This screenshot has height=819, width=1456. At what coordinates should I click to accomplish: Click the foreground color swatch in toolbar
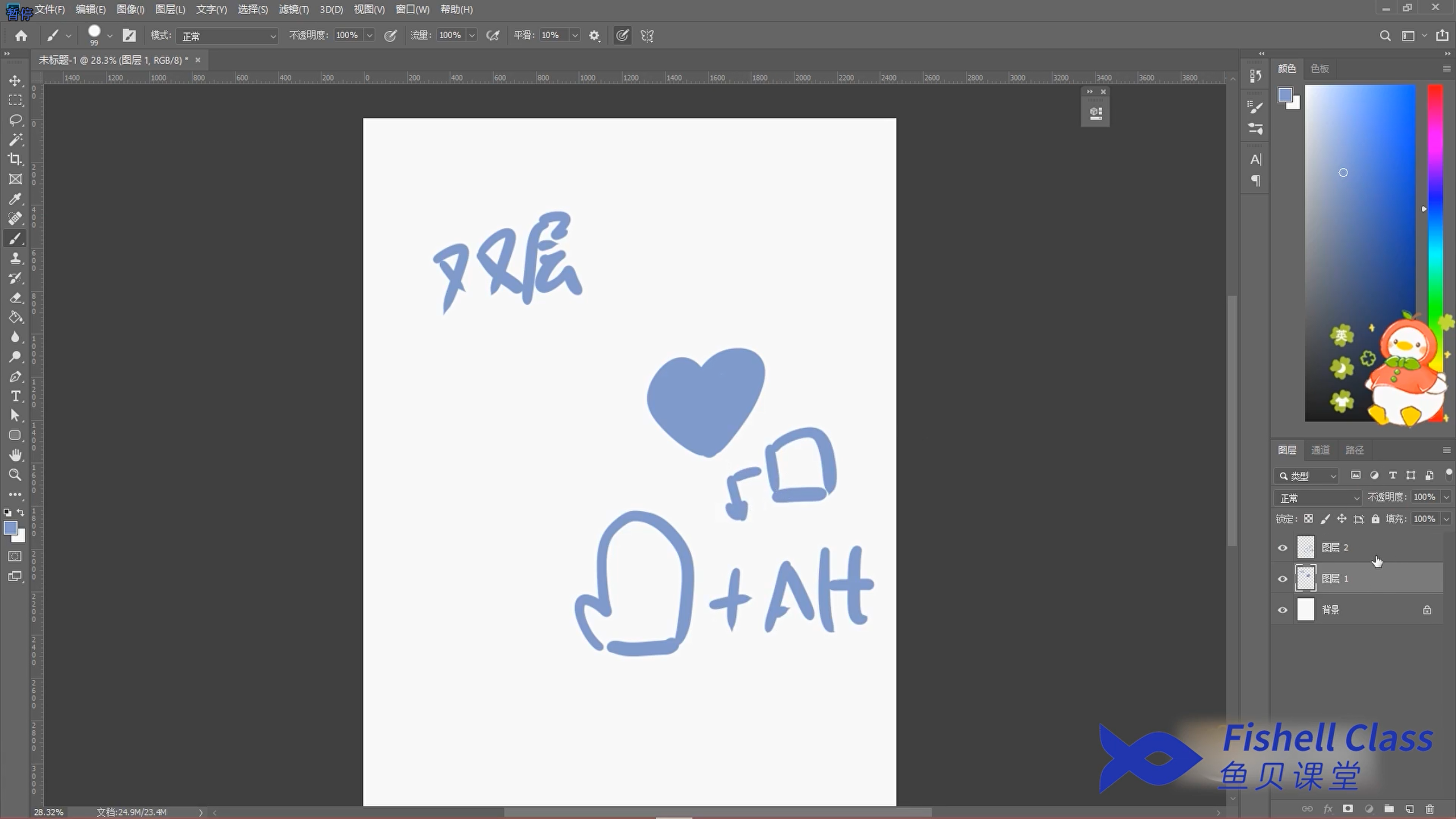[10, 528]
